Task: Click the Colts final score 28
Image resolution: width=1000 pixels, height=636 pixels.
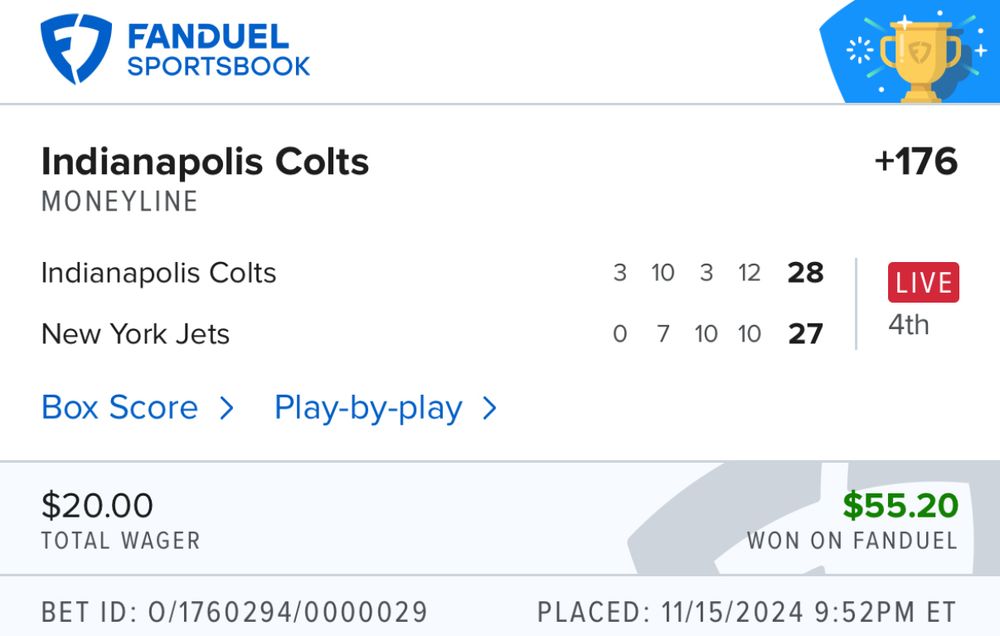Action: [x=805, y=273]
